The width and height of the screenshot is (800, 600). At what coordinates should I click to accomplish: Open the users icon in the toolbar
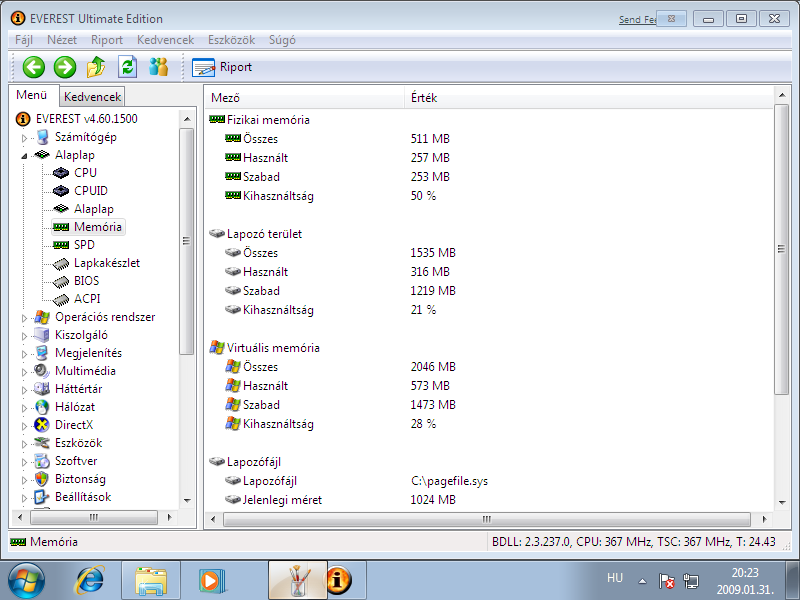[x=159, y=67]
